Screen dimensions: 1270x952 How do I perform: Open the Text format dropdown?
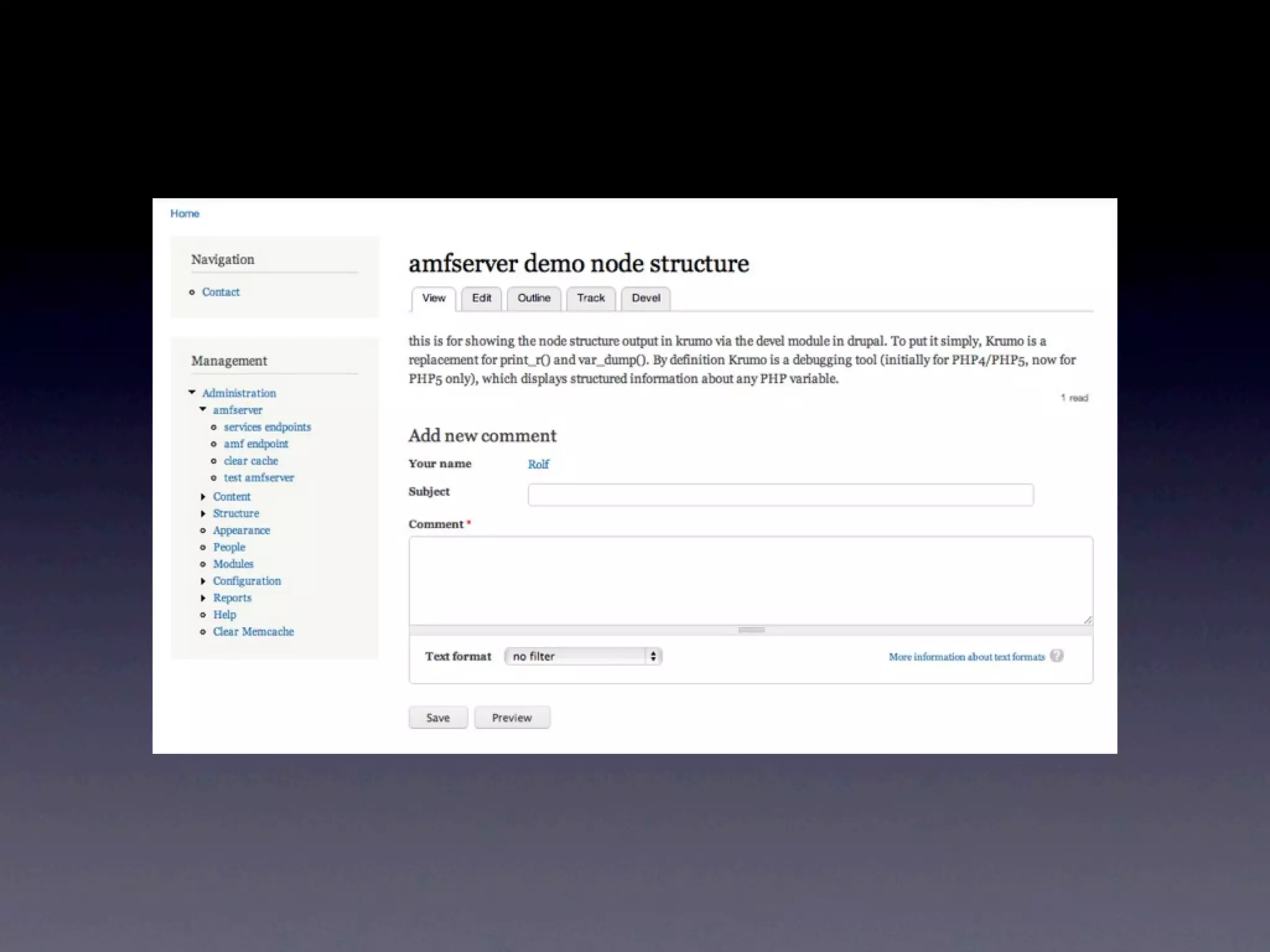pyautogui.click(x=583, y=656)
